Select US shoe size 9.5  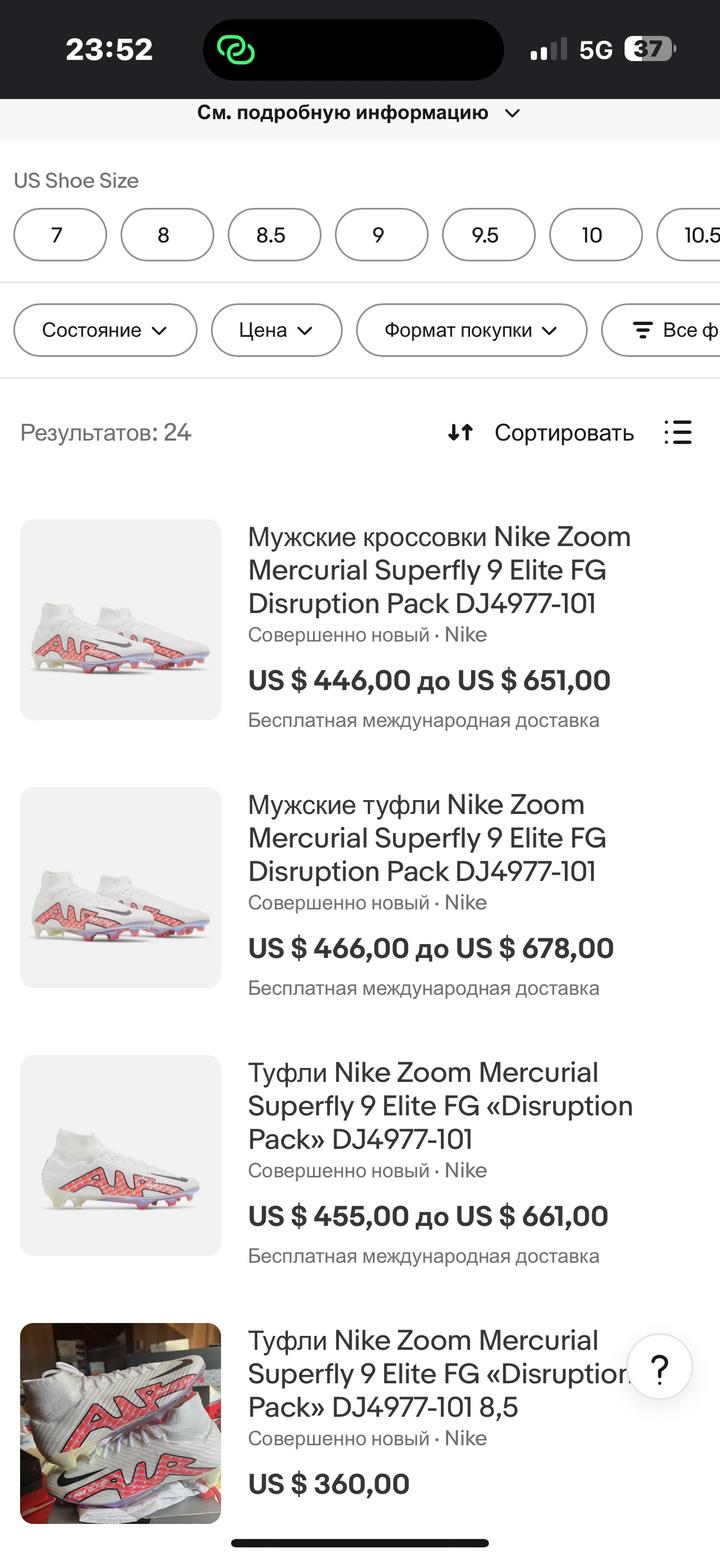488,235
